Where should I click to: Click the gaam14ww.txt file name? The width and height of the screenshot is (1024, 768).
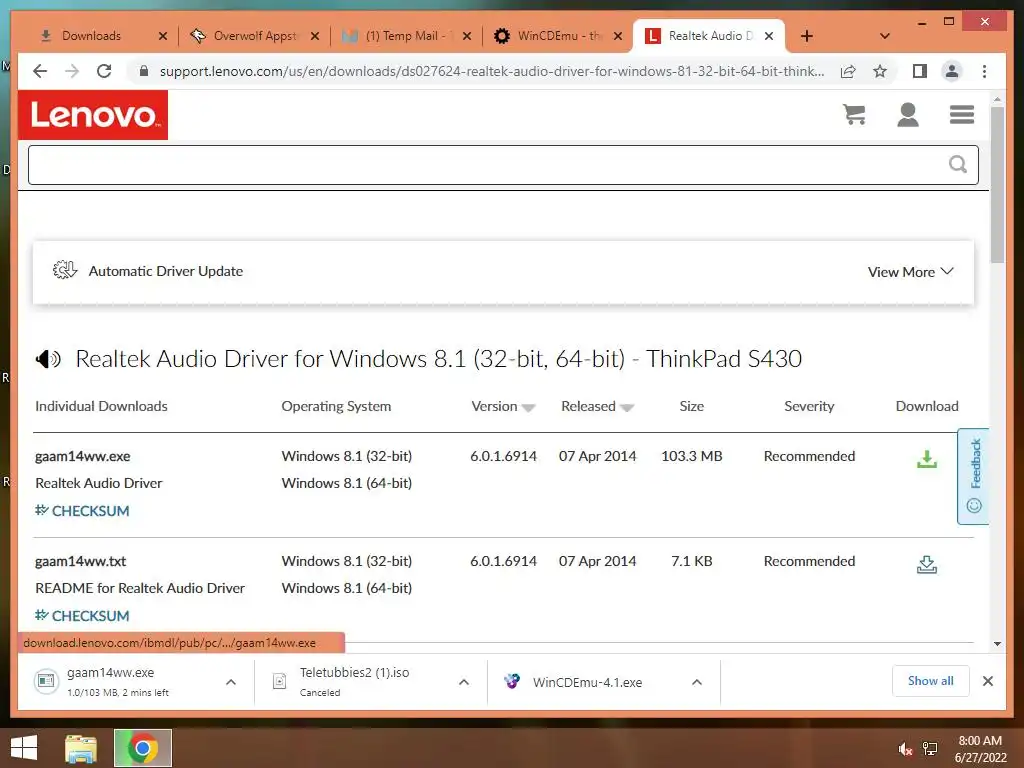click(80, 562)
